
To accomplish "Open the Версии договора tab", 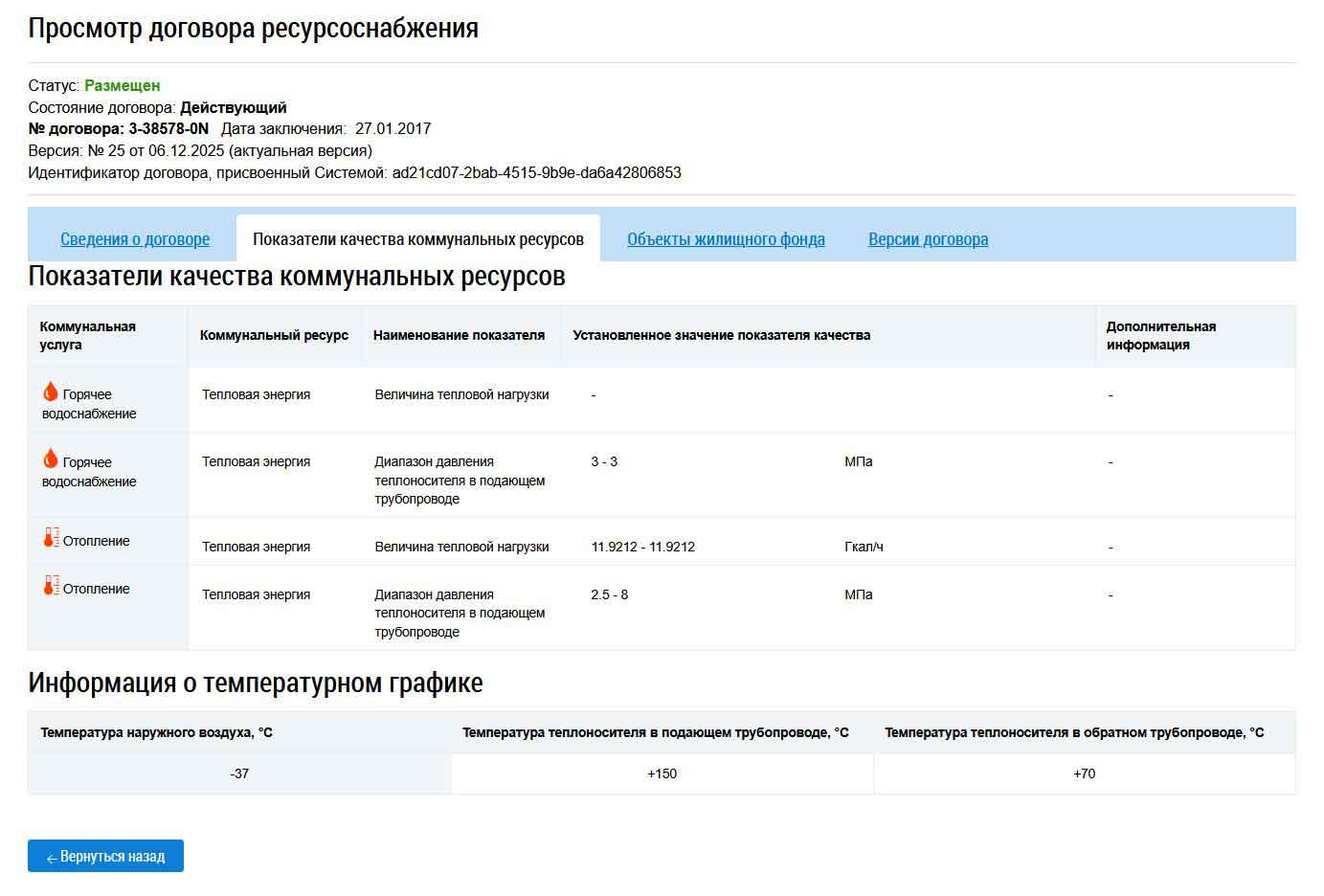I will (x=928, y=238).
